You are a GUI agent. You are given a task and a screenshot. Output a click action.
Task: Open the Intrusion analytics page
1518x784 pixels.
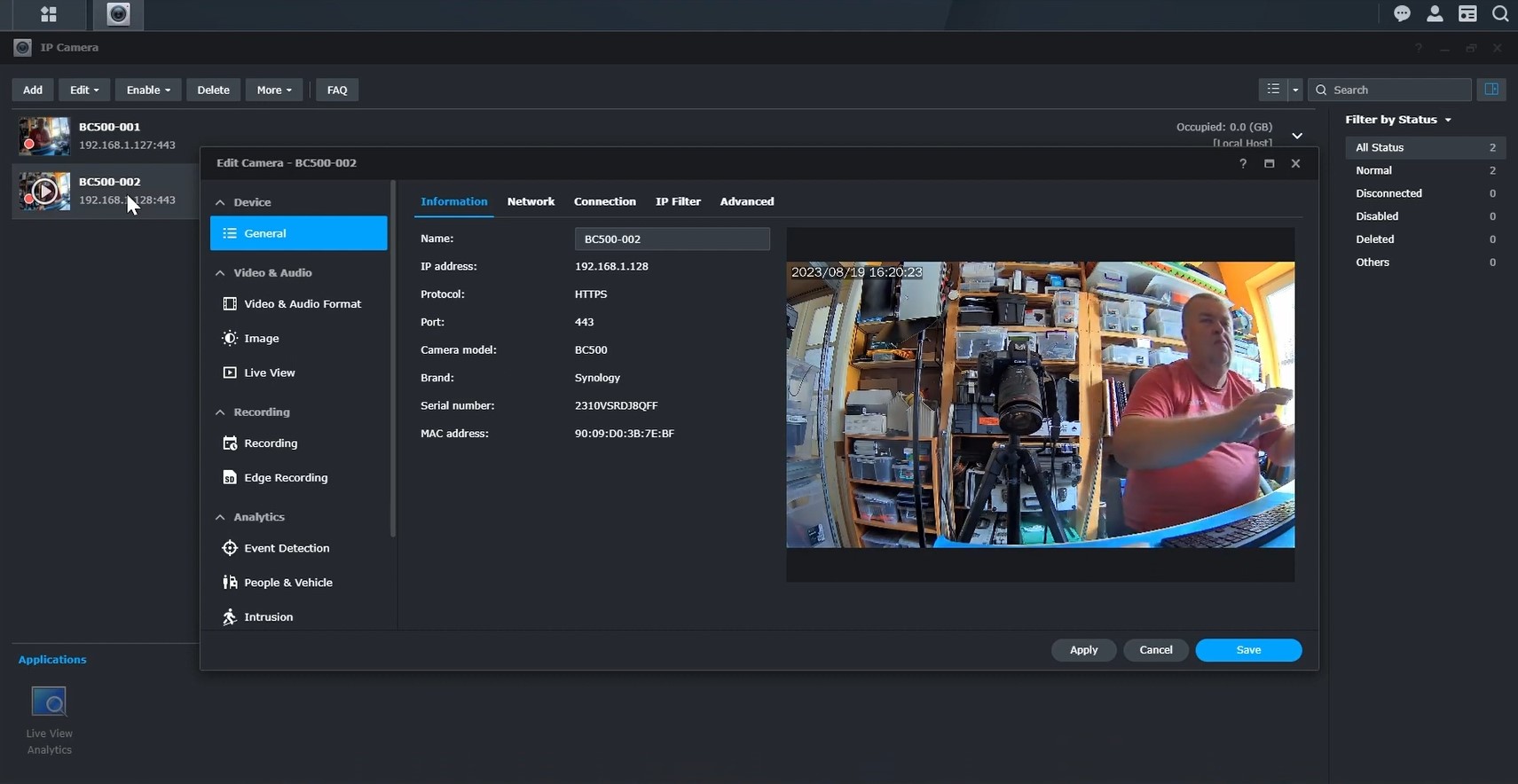point(268,617)
